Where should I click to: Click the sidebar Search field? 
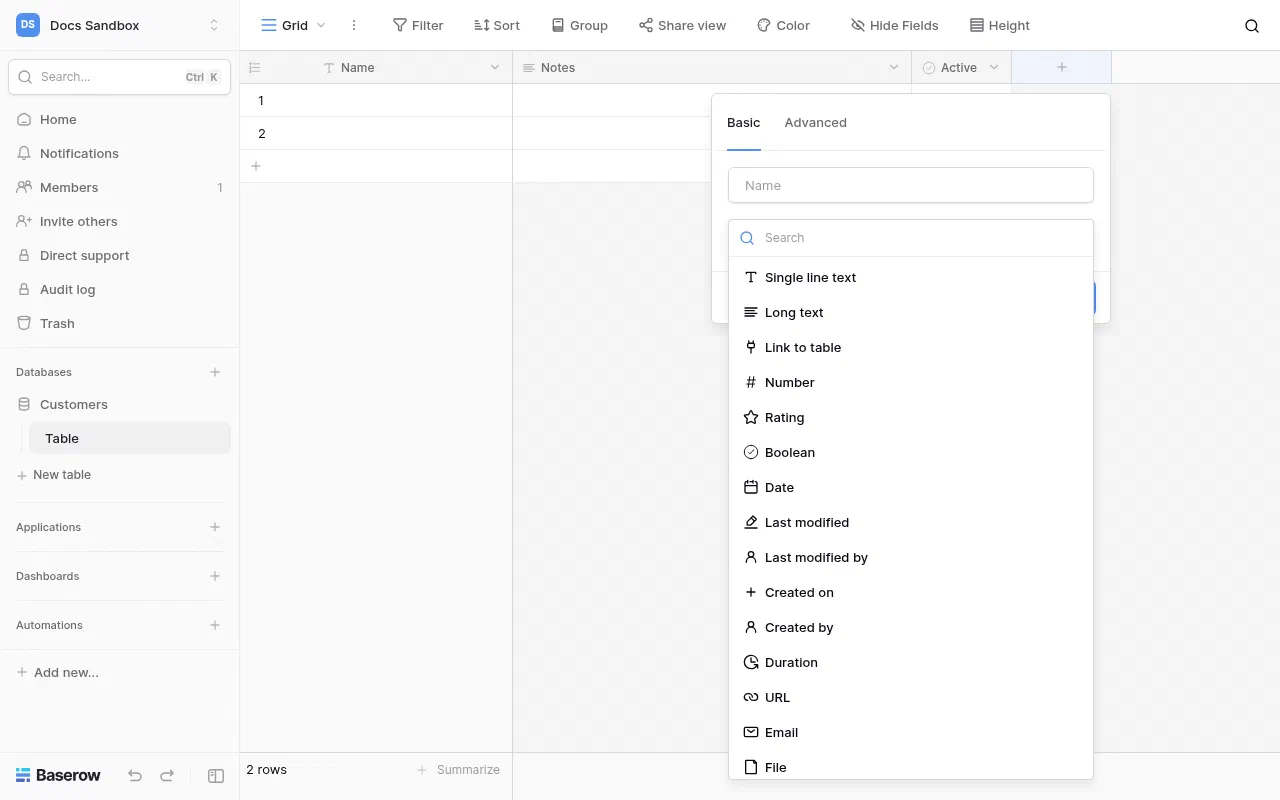[119, 77]
